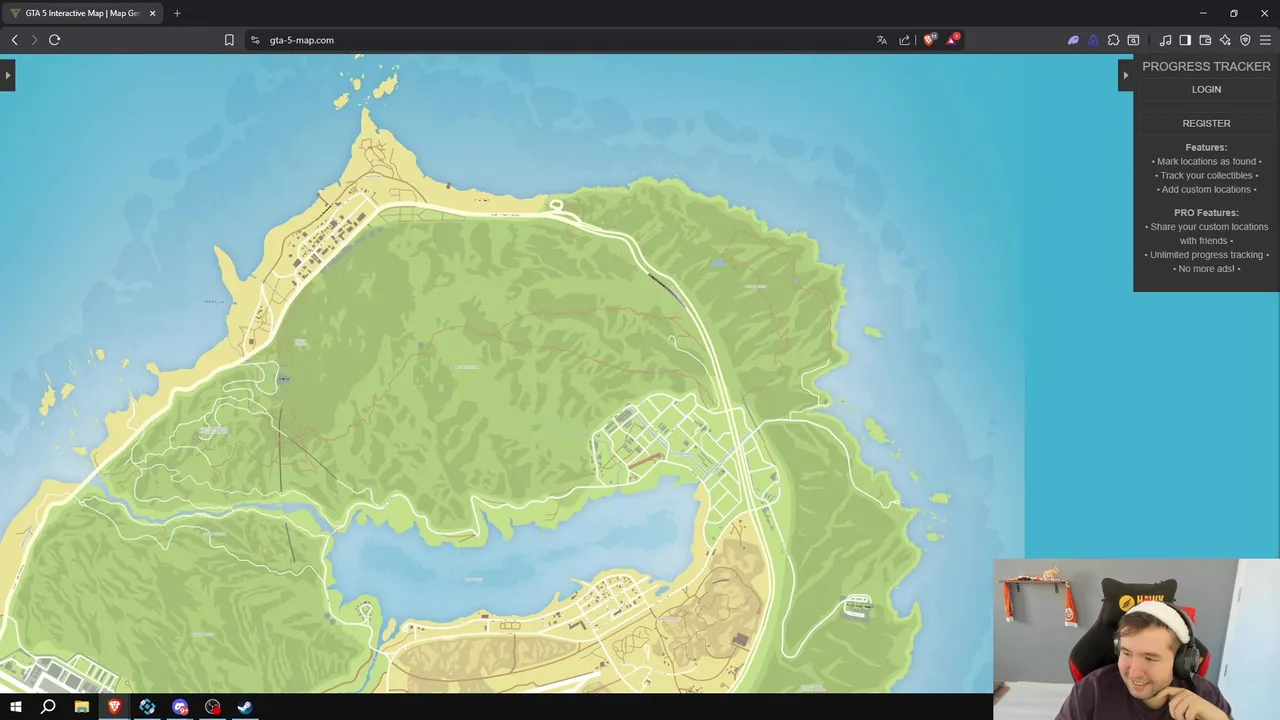Screen dimensions: 1280x720
Task: Go forward with the browser forward arrow
Action: click(x=34, y=40)
